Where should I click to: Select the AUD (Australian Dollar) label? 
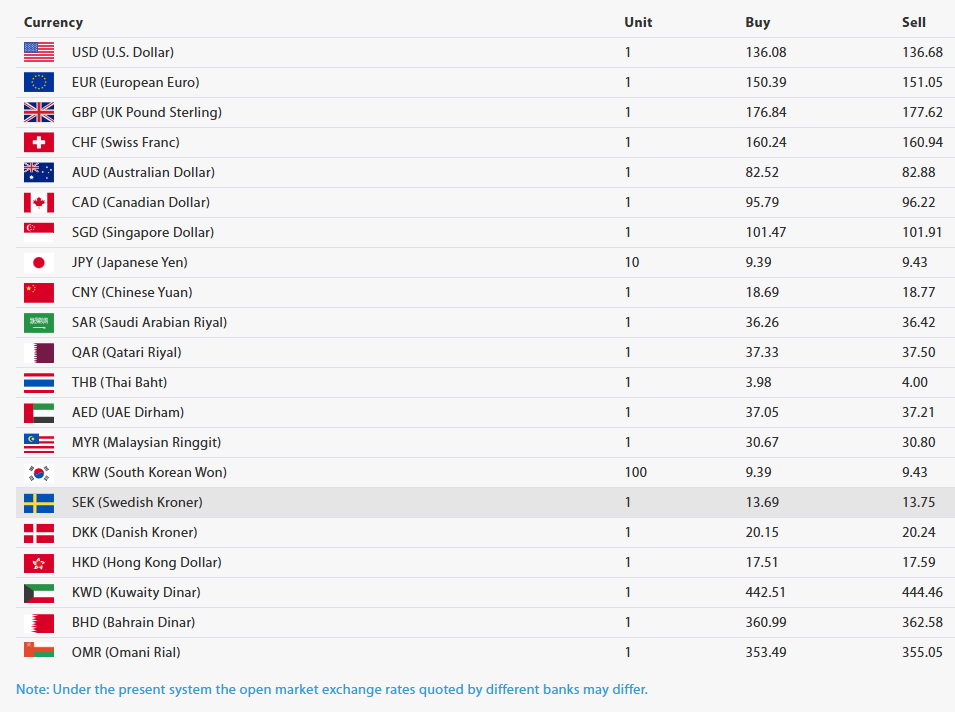[143, 172]
